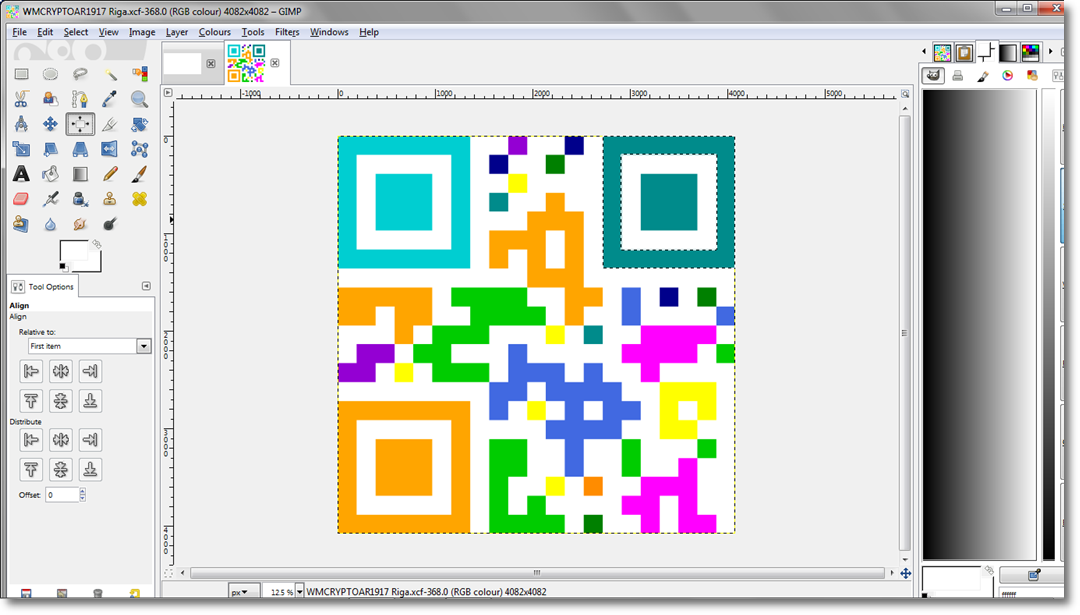Align target to horizontal center
Image resolution: width=1080 pixels, height=615 pixels.
61,371
